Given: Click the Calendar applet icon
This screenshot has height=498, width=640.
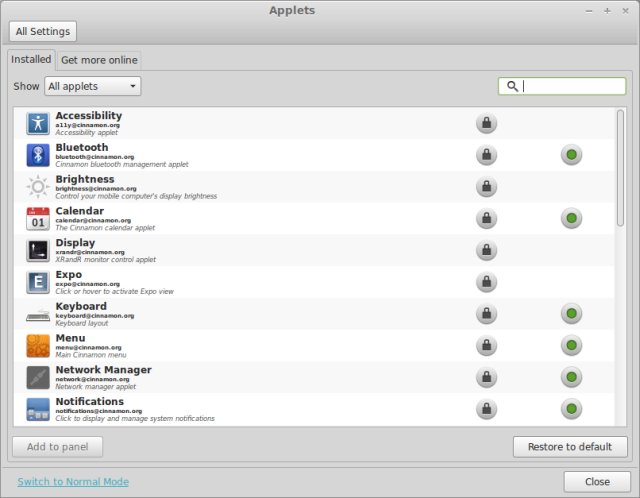Looking at the screenshot, I should coord(38,219).
